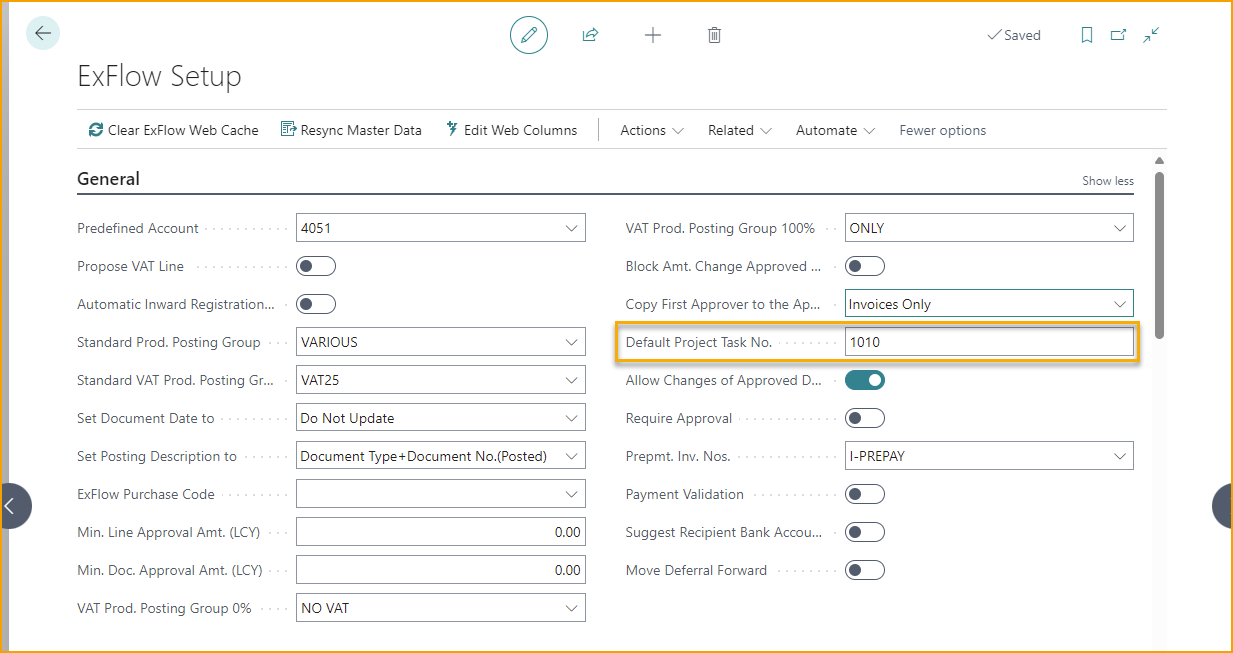Open page in new window icon
The height and width of the screenshot is (653, 1233).
click(1118, 35)
